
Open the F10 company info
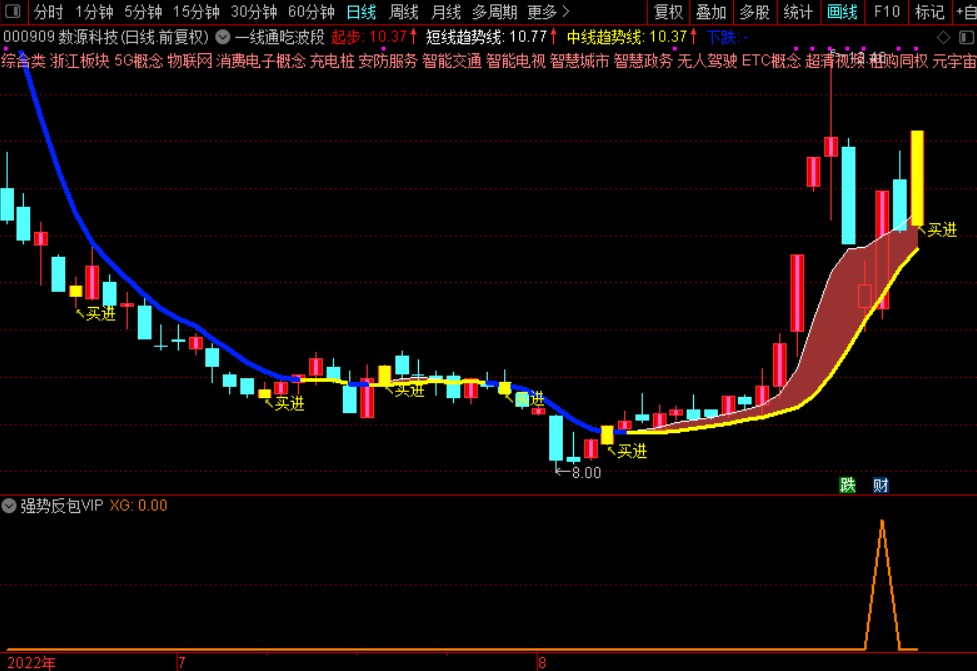point(886,12)
